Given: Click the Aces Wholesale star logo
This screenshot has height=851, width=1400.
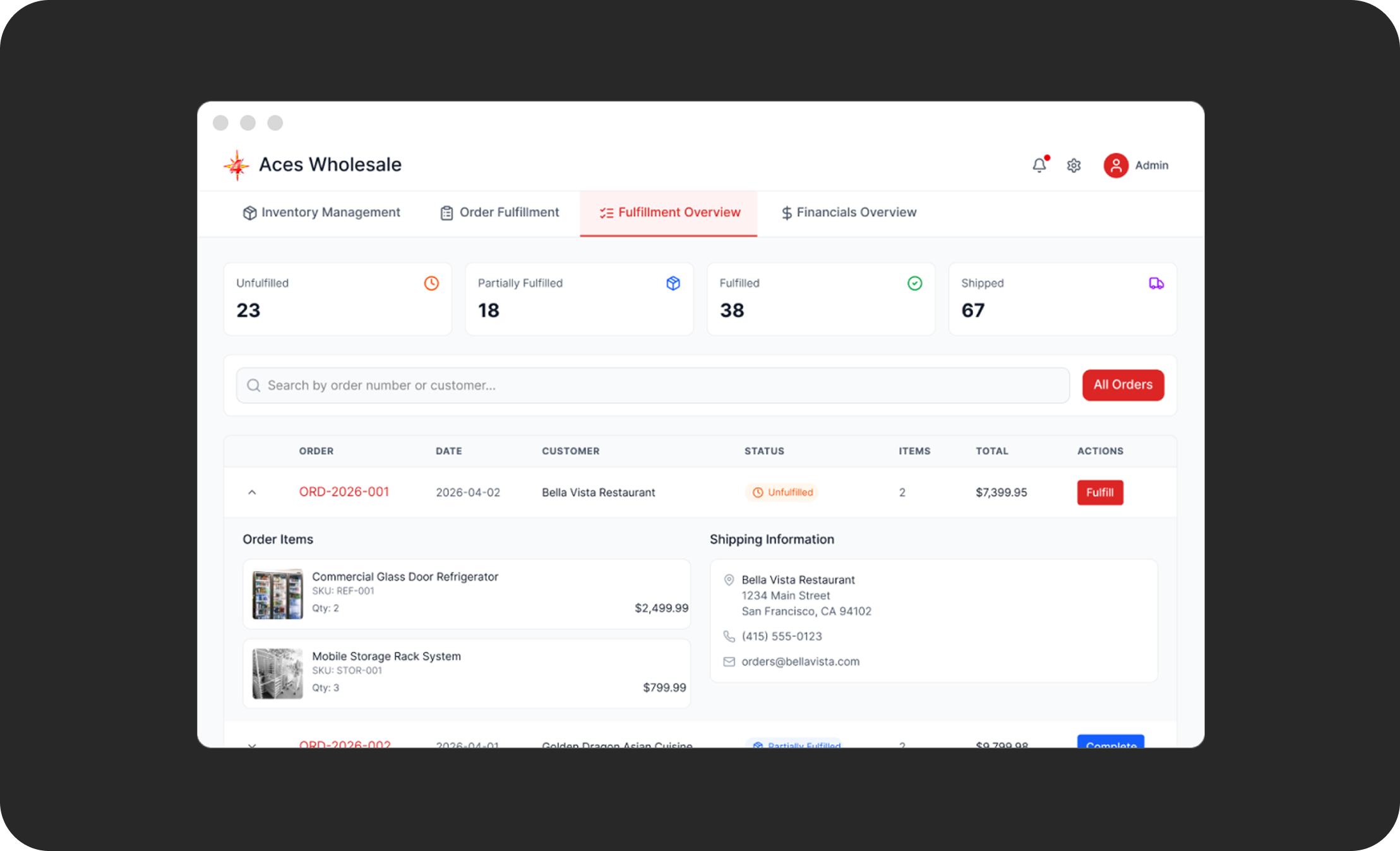Looking at the screenshot, I should (236, 165).
